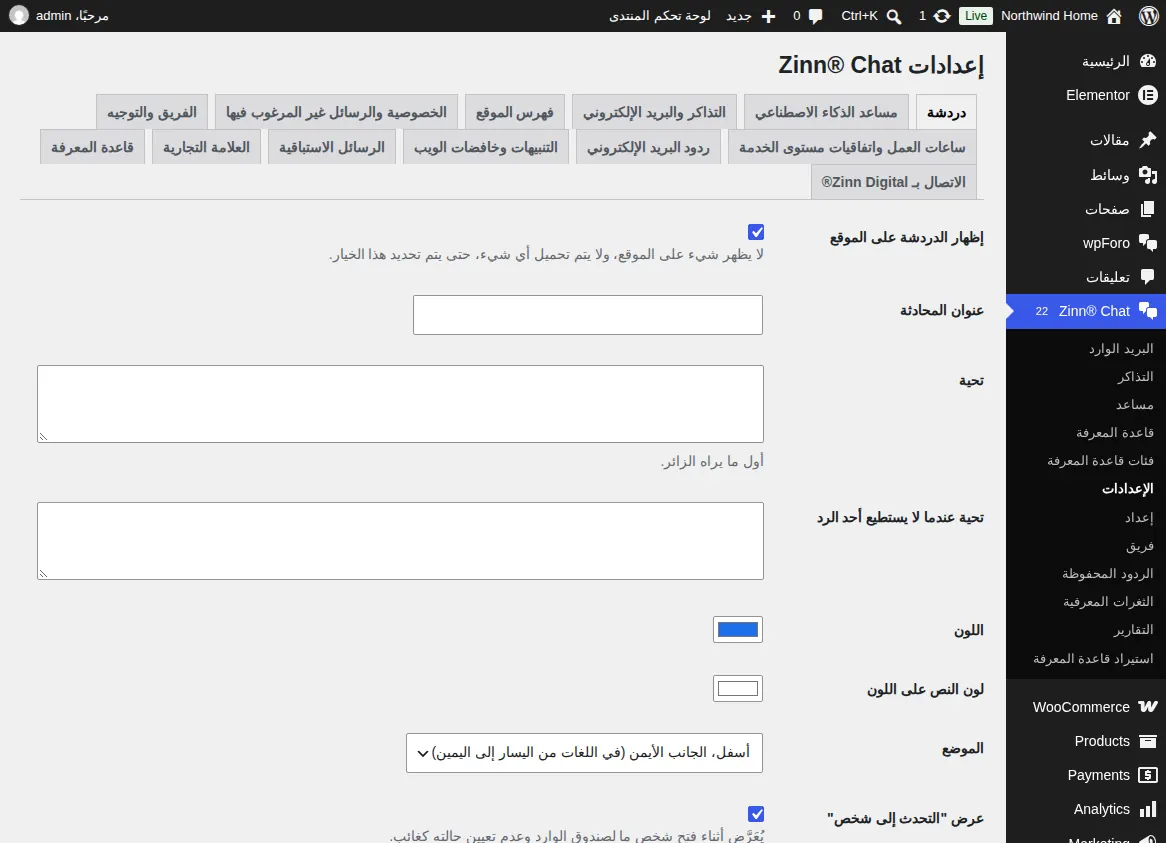The image size is (1166, 843).
Task: Open قاعدة المعرفة sidebar submenu link
Action: [x=1115, y=433]
